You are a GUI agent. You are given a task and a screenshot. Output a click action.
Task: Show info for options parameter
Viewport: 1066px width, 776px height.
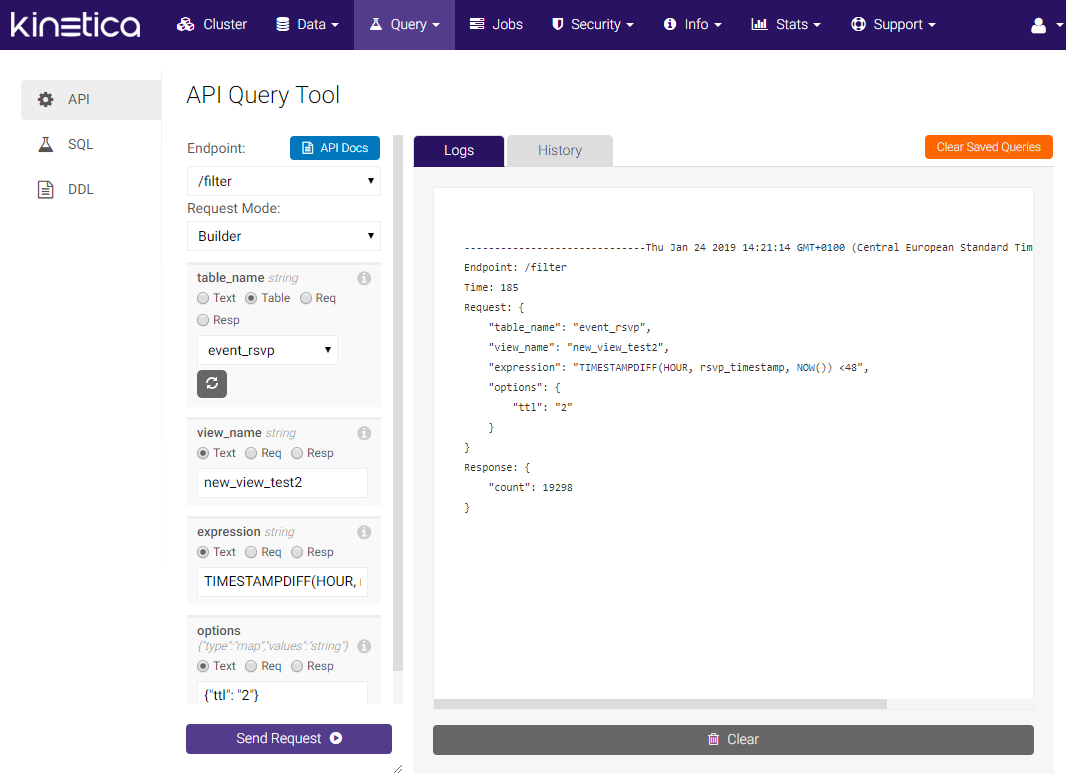point(364,646)
